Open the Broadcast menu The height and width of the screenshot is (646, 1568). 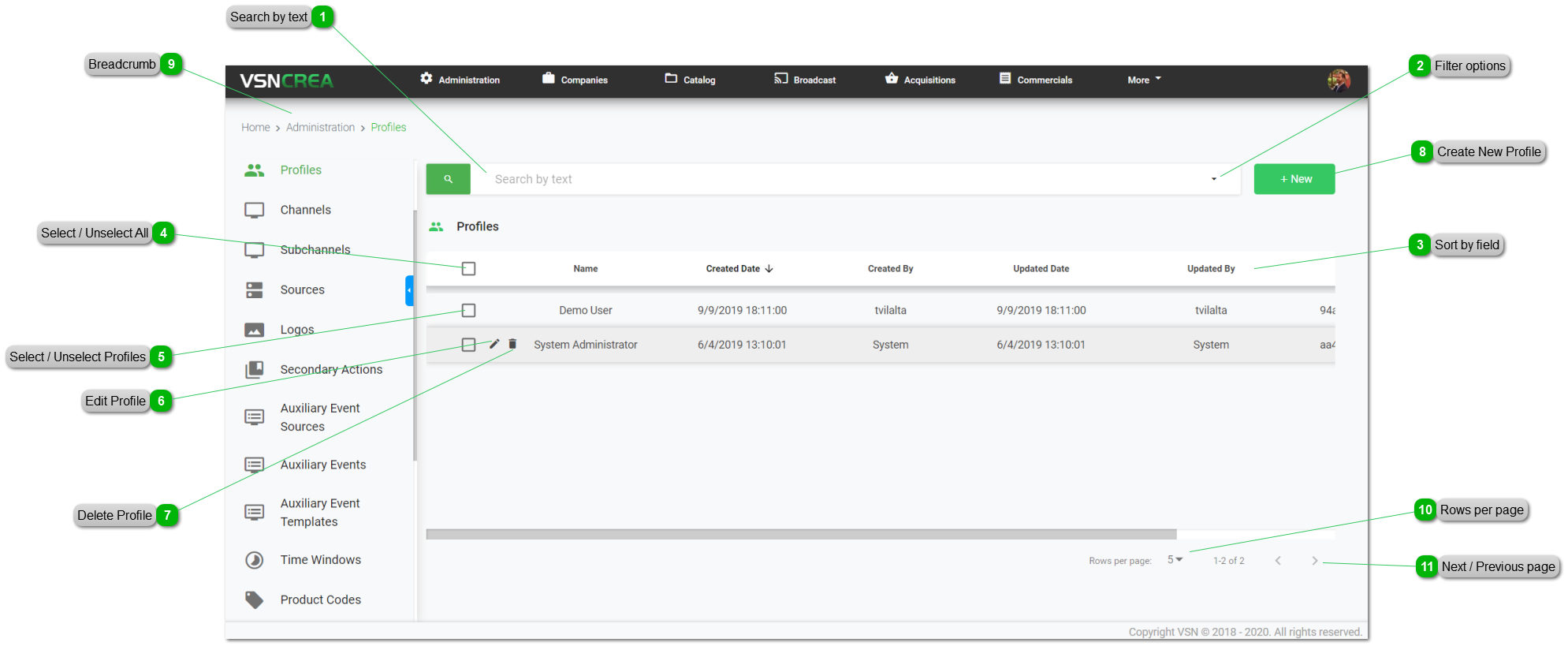tap(805, 80)
